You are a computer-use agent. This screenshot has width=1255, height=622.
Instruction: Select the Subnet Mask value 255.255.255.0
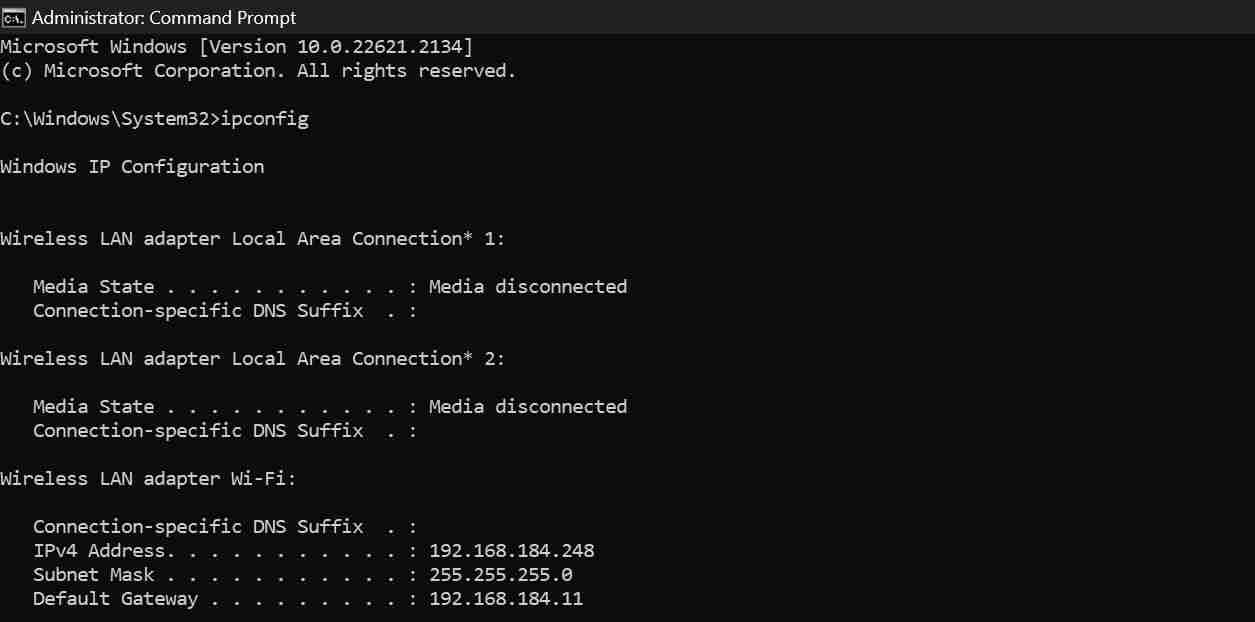[x=499, y=574]
